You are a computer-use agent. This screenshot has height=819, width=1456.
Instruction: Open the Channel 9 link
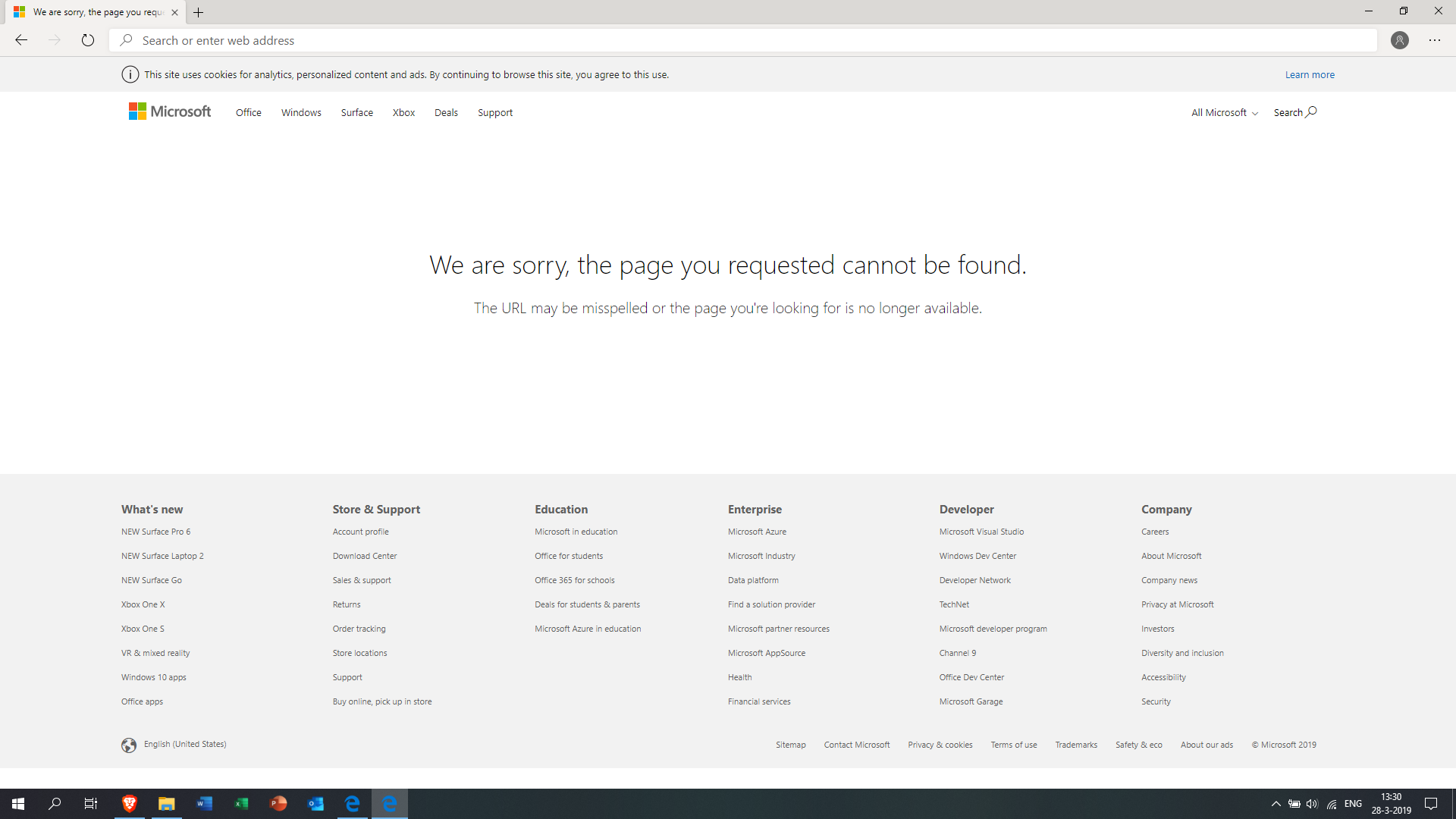coord(957,653)
